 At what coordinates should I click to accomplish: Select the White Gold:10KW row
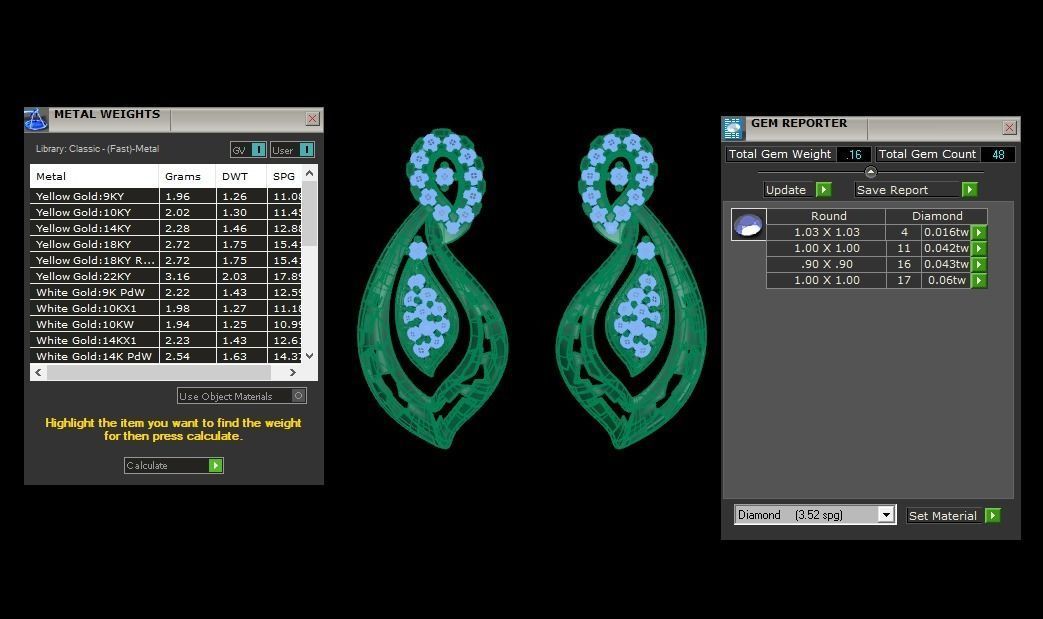click(166, 324)
